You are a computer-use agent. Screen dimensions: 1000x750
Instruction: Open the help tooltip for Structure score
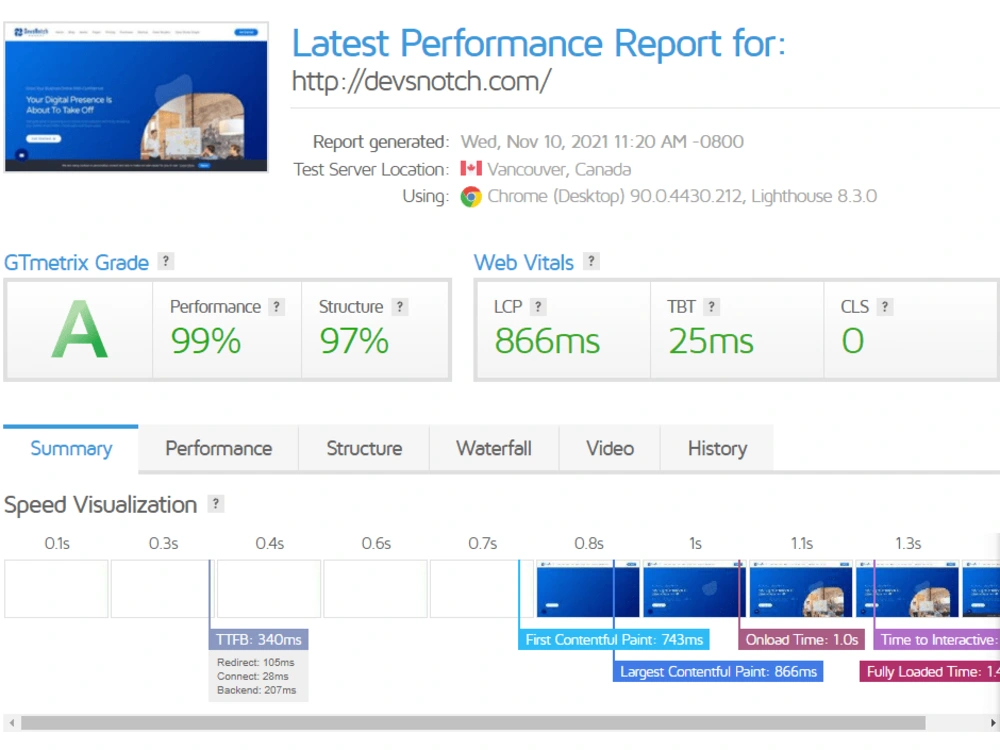(400, 307)
